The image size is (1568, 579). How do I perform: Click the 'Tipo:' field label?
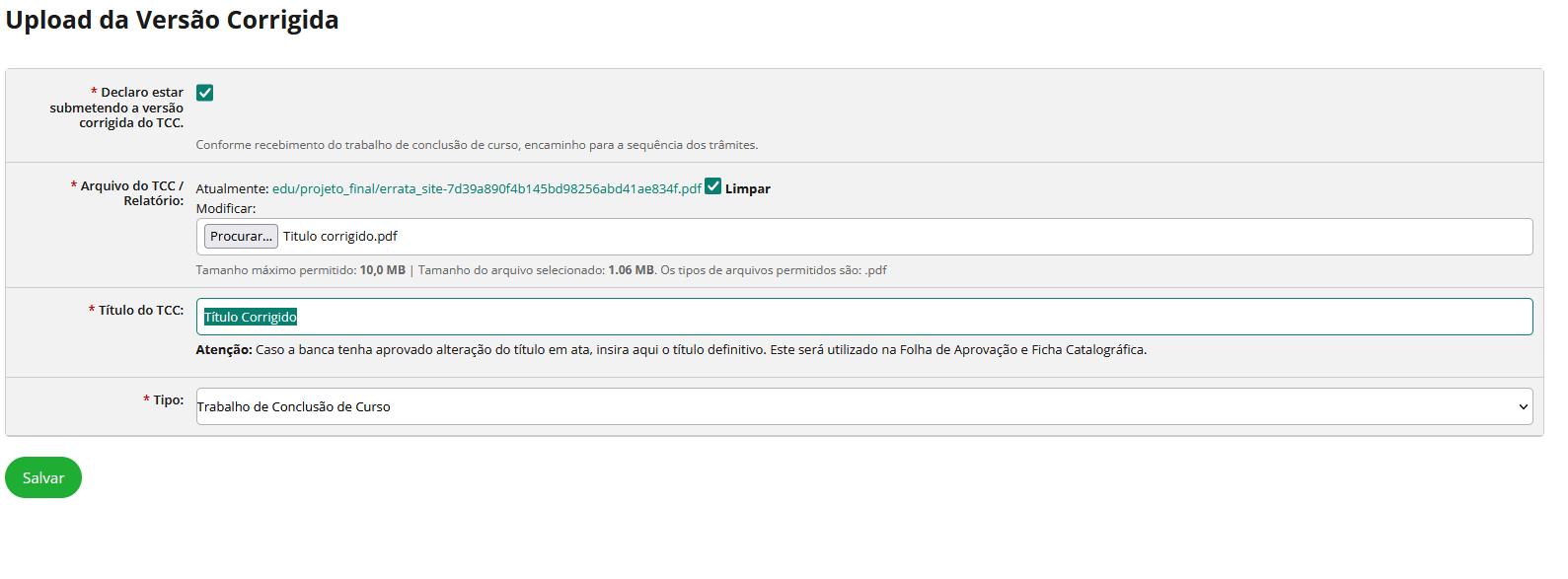168,399
